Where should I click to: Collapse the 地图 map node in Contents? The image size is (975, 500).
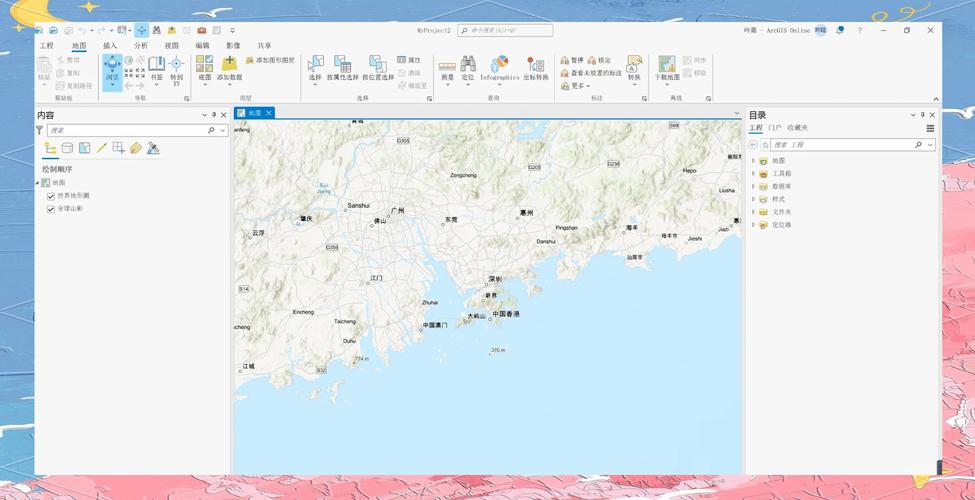(37, 183)
